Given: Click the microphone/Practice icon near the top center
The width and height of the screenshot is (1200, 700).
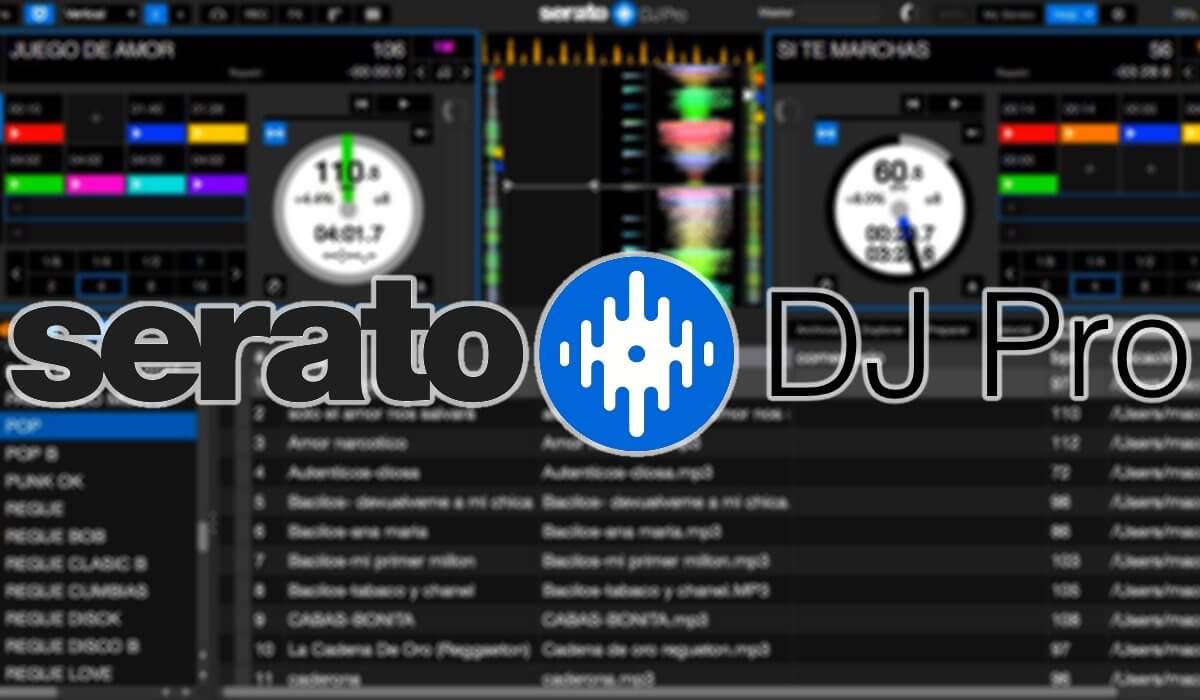Looking at the screenshot, I should [907, 13].
